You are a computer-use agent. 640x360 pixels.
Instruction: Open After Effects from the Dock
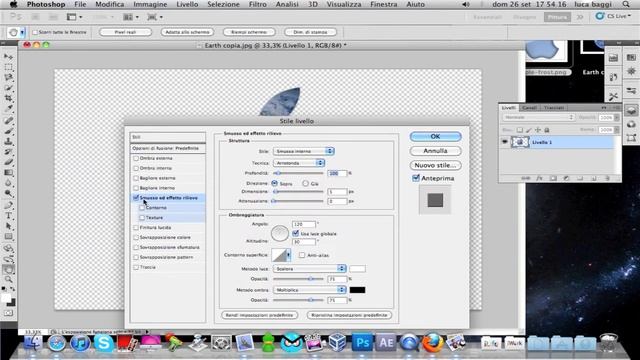click(x=386, y=342)
